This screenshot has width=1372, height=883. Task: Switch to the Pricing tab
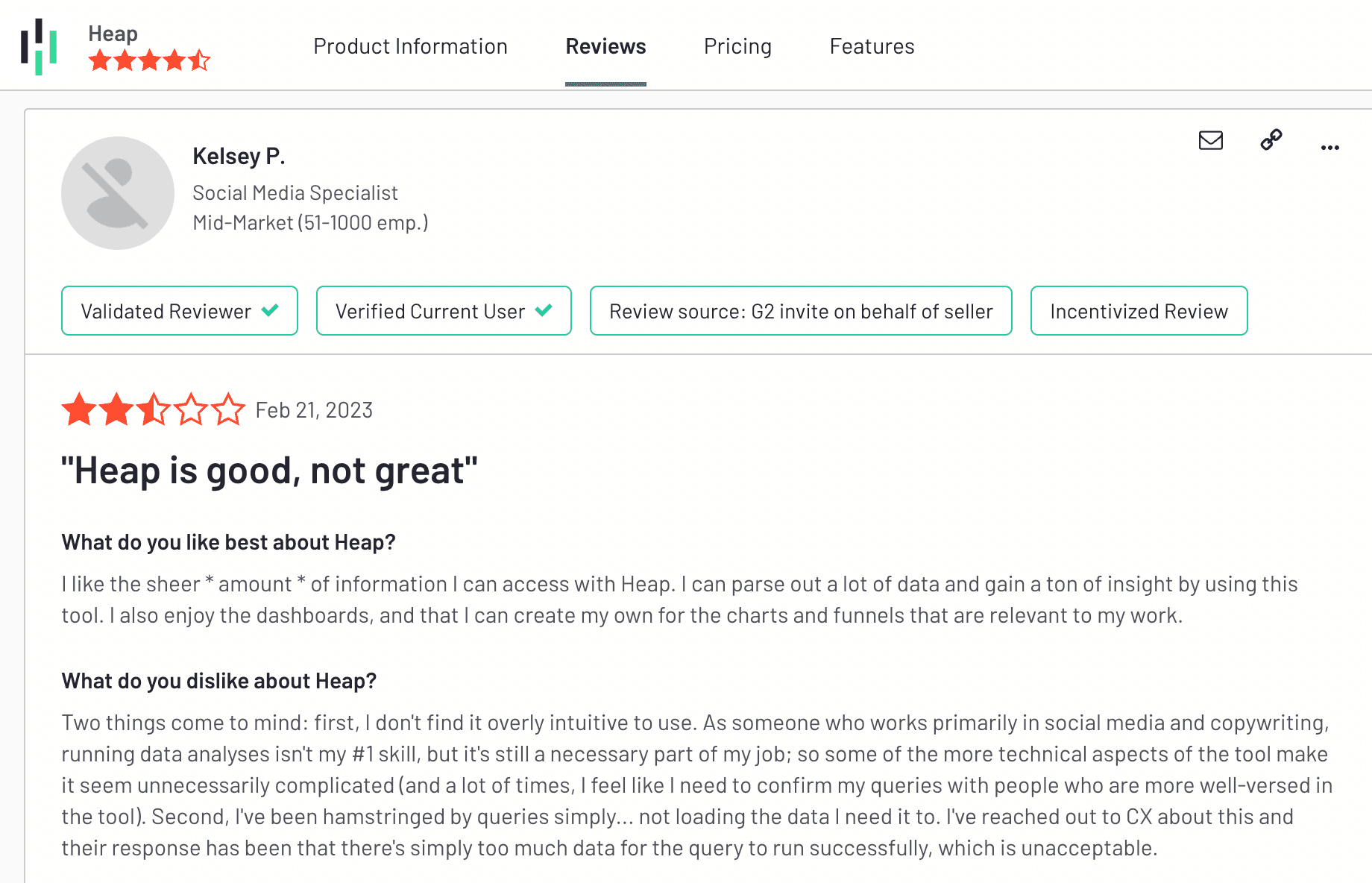point(737,46)
